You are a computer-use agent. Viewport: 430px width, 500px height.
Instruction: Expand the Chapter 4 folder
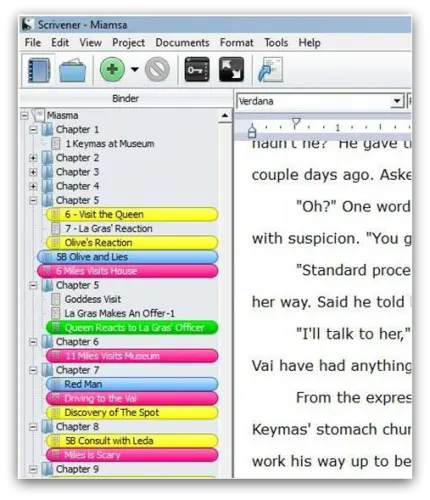point(33,186)
